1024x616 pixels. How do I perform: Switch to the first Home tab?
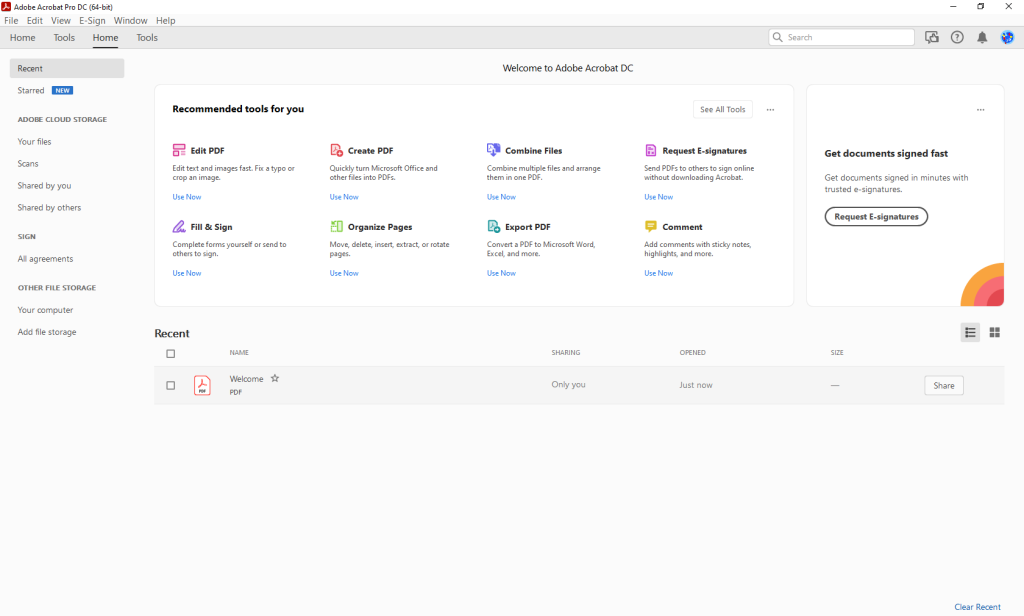pos(23,37)
